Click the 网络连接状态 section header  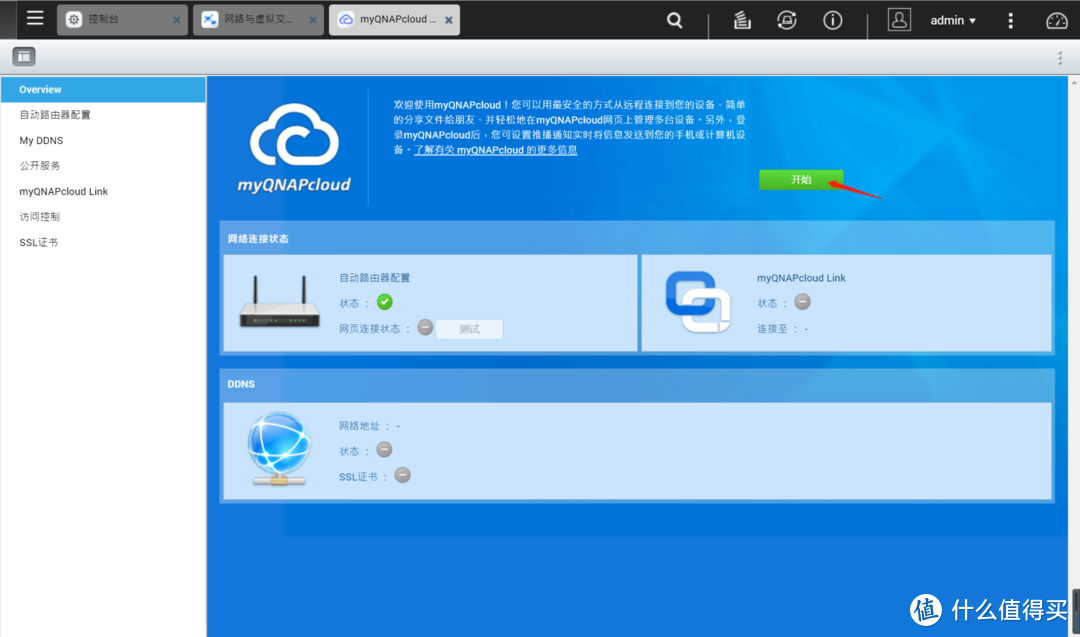coord(258,239)
